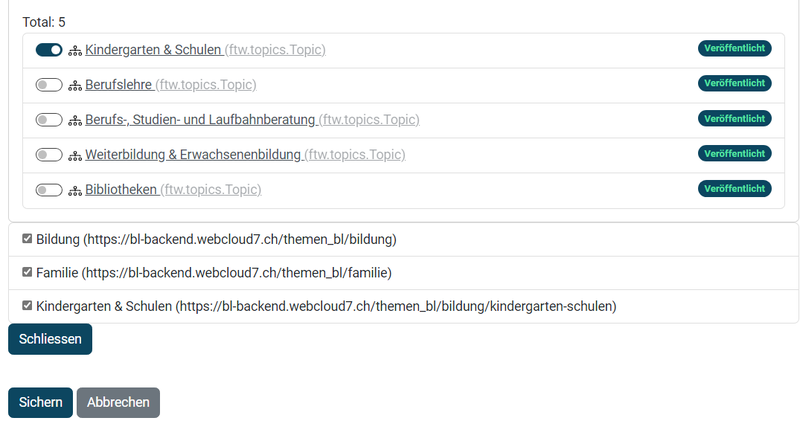Image resolution: width=800 pixels, height=444 pixels.
Task: Click the Schliessen button
Action: coord(50,339)
